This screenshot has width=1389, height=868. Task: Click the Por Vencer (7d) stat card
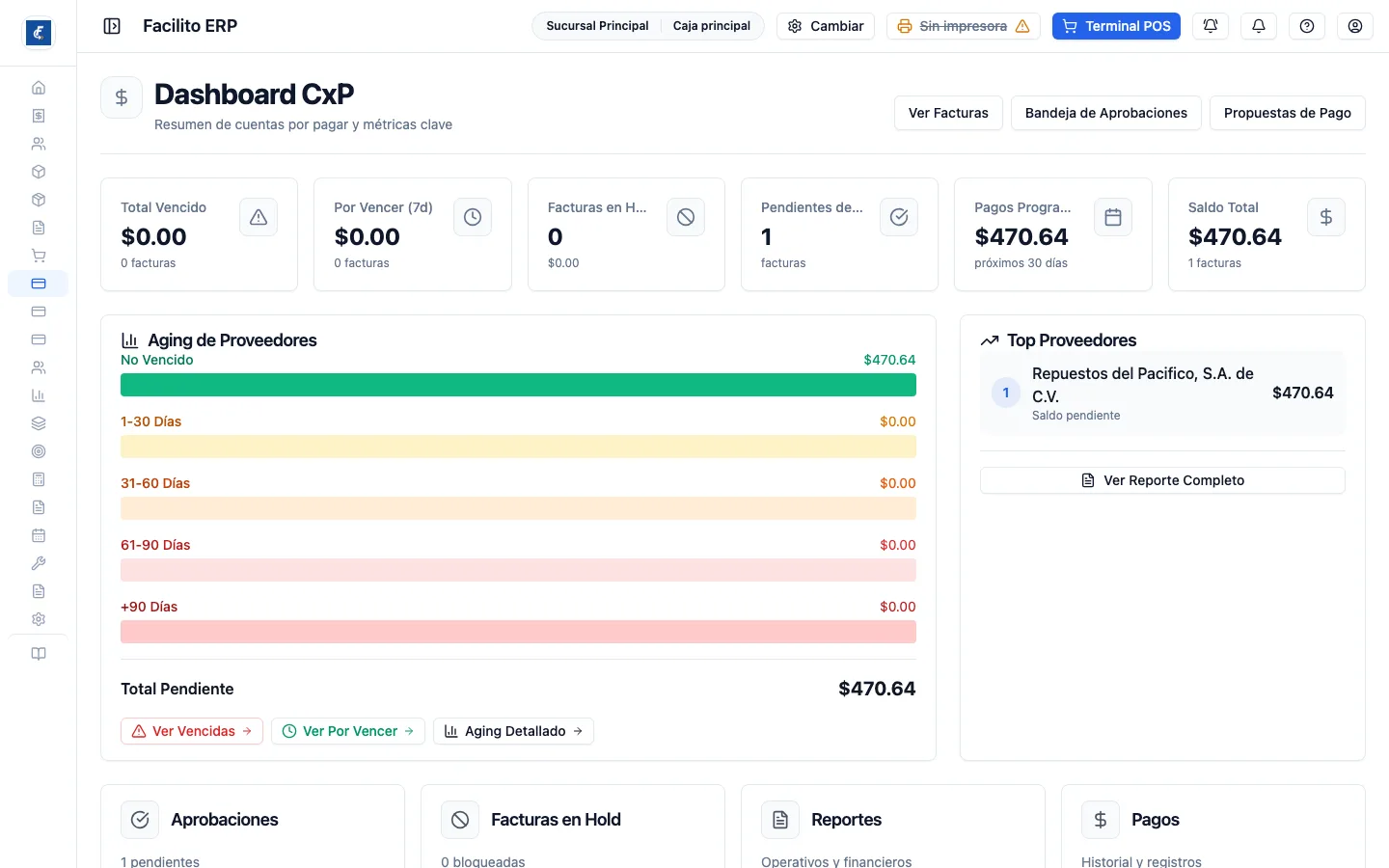(x=413, y=234)
